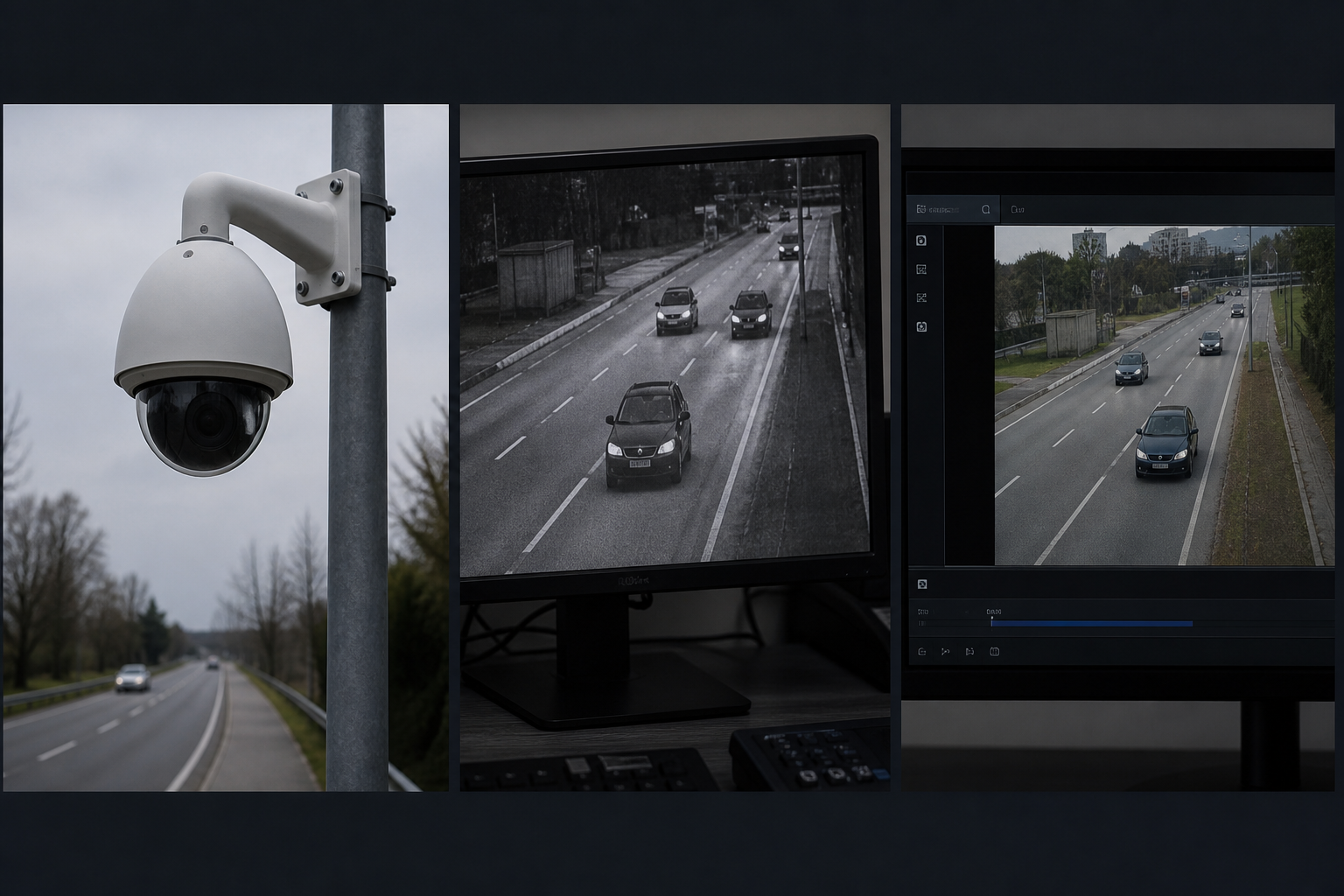Click the fourth icon in the left sidebar

click(921, 326)
